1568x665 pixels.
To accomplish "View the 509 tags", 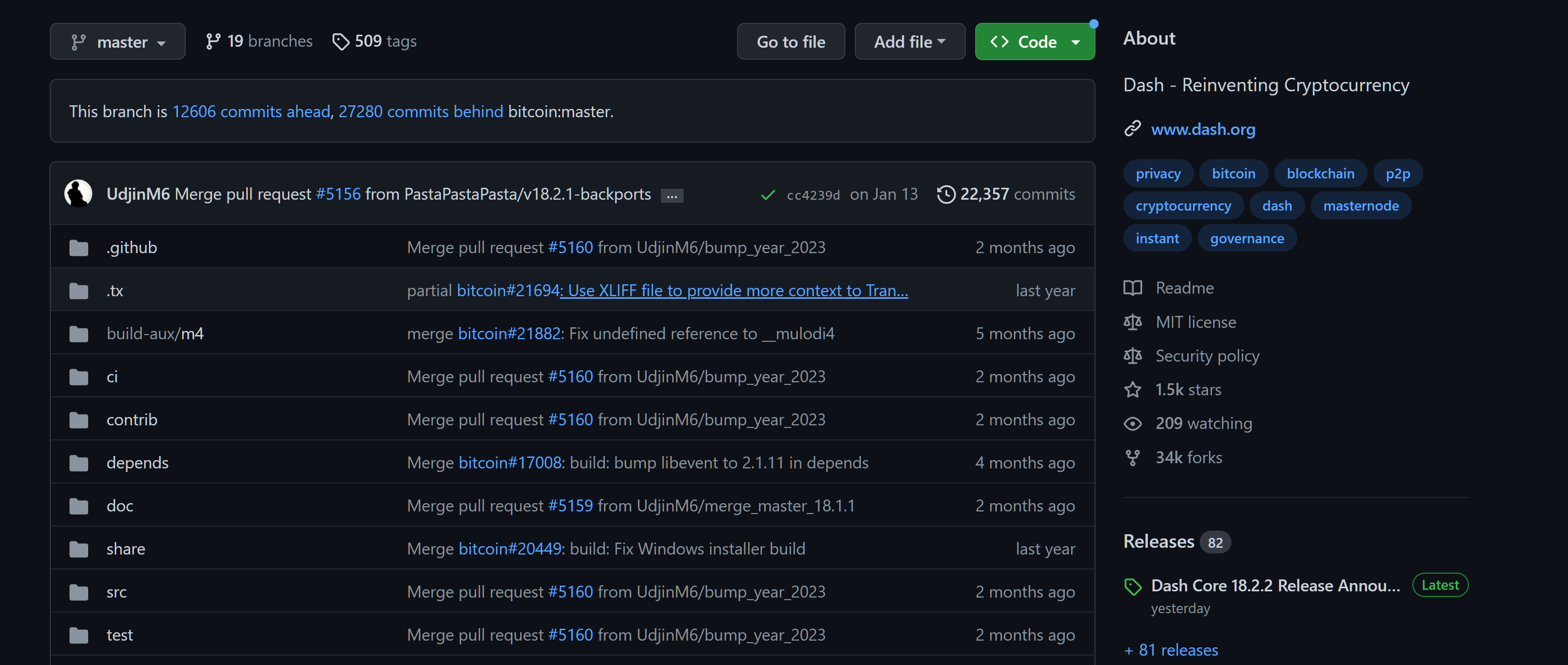I will point(374,41).
